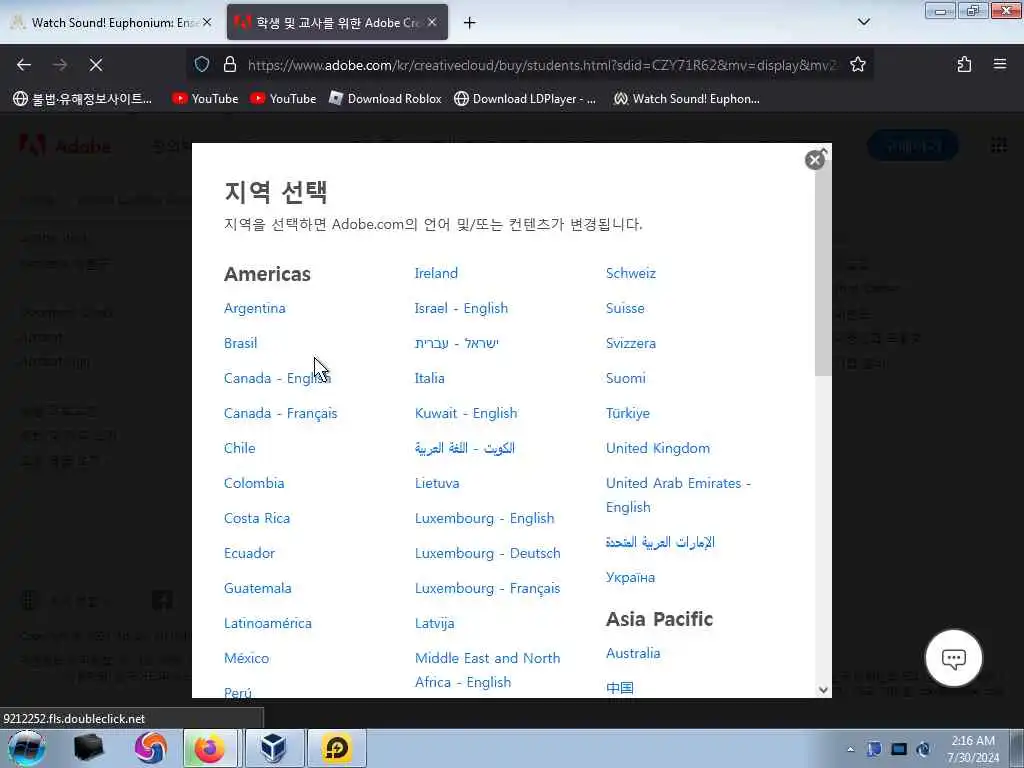Close the Adobe Creative Cloud tab
This screenshot has width=1024, height=768.
click(x=432, y=22)
